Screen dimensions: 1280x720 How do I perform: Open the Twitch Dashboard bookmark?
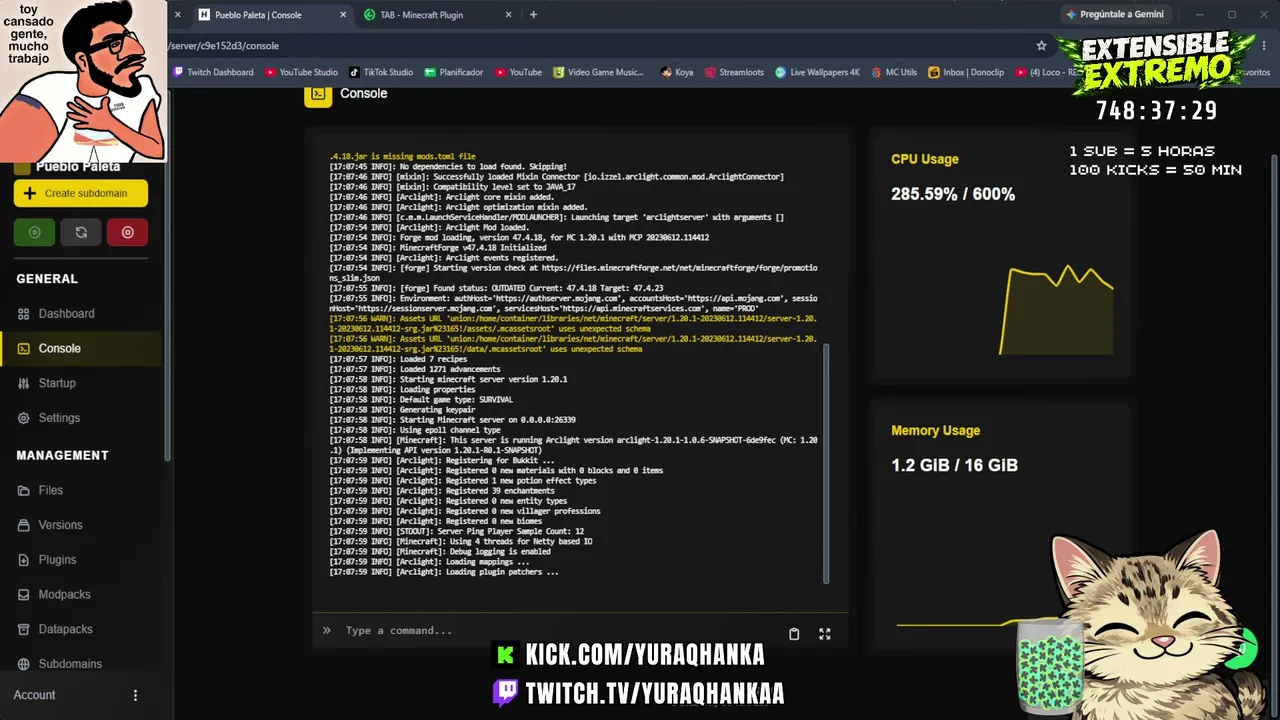[213, 72]
